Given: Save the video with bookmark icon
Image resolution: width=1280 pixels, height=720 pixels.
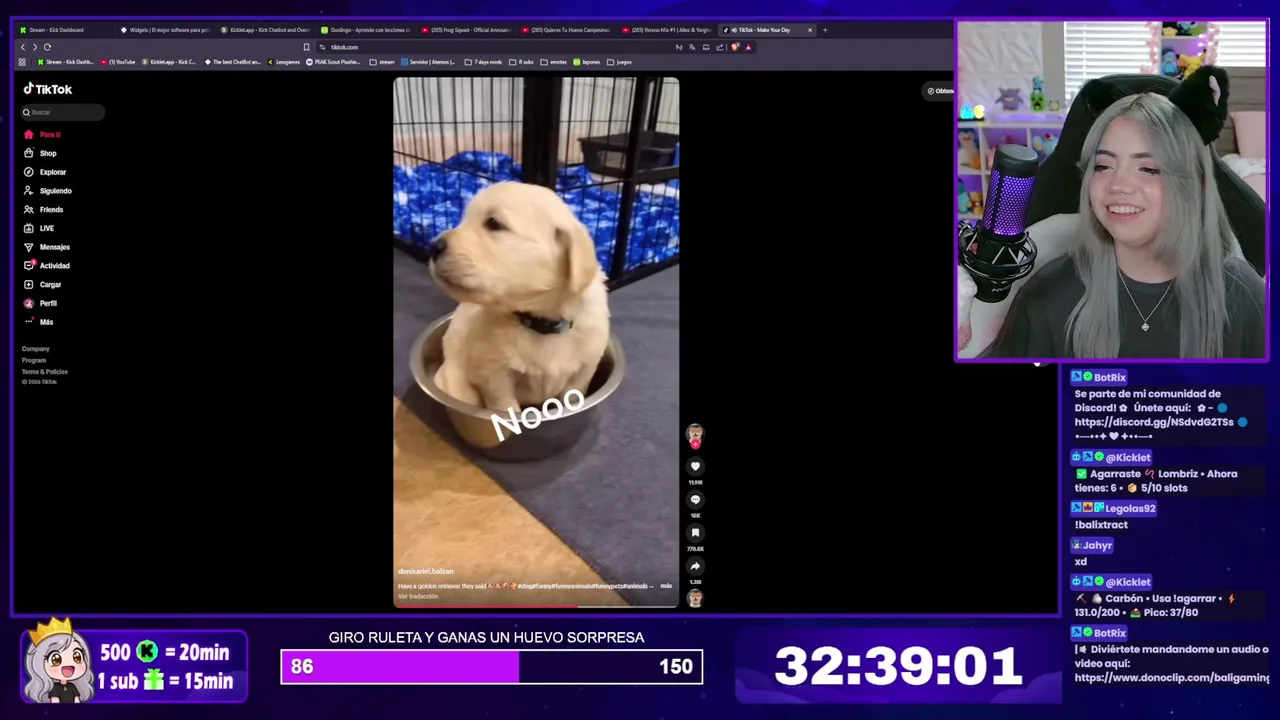Looking at the screenshot, I should (x=695, y=533).
